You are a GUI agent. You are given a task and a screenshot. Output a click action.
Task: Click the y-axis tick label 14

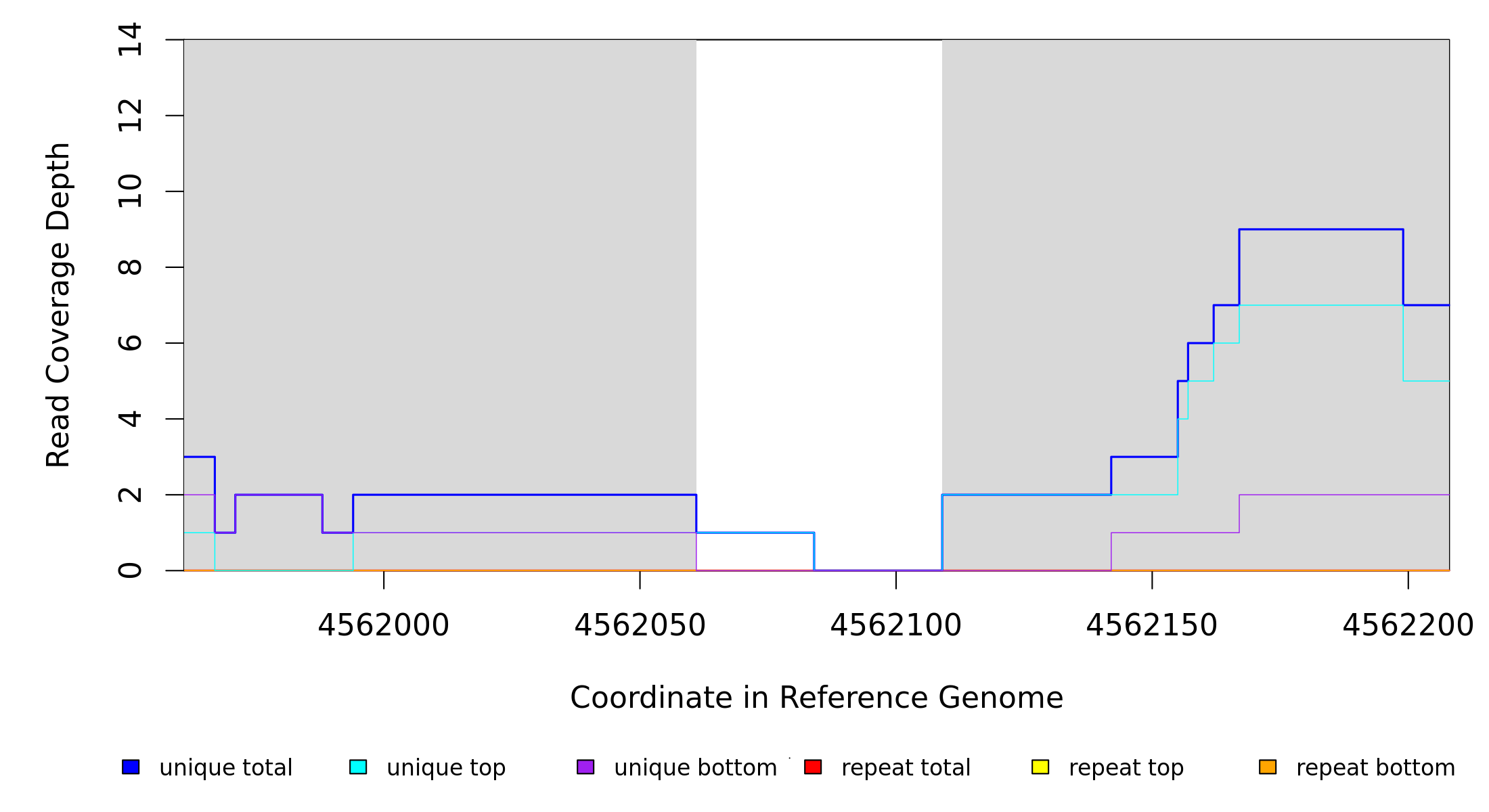(x=130, y=39)
